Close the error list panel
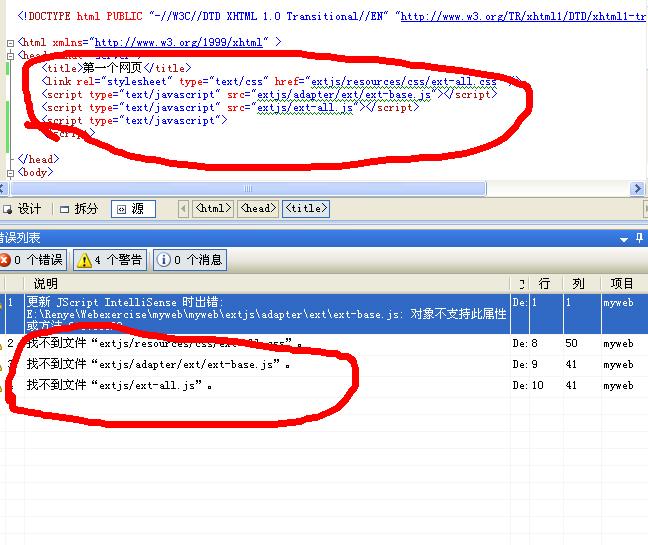 647,237
